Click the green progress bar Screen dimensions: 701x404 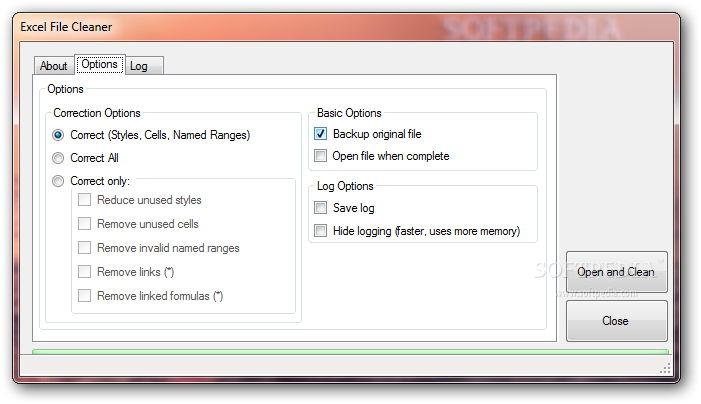click(x=350, y=352)
